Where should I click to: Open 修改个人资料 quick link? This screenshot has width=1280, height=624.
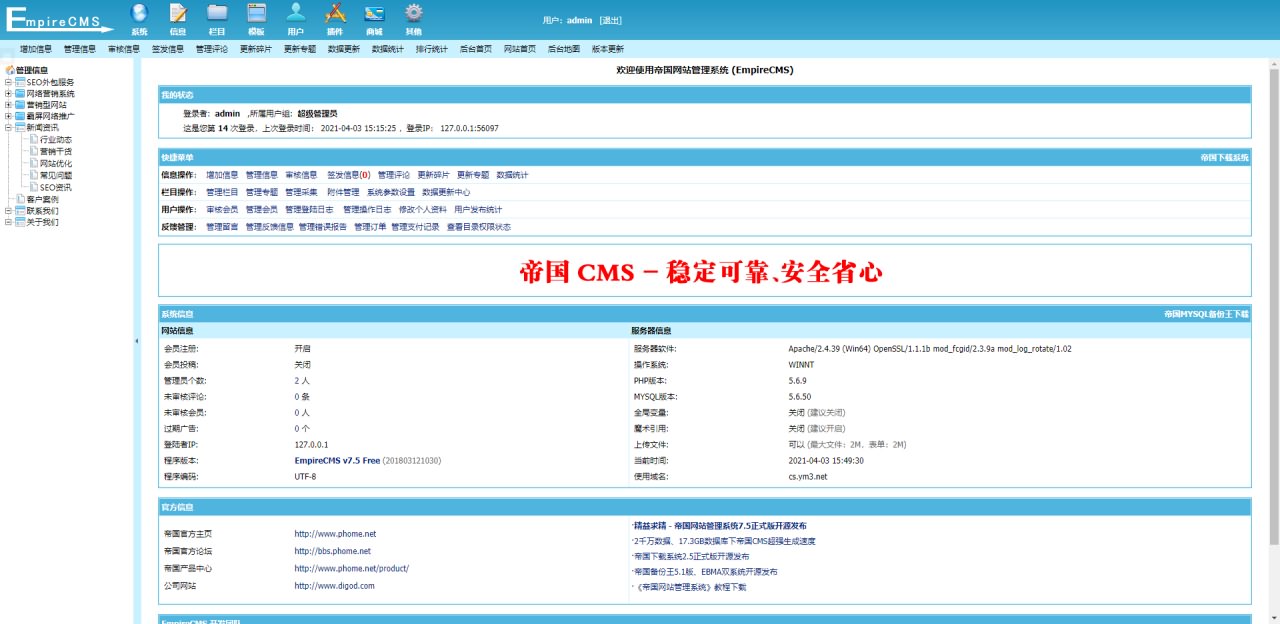pyautogui.click(x=423, y=210)
